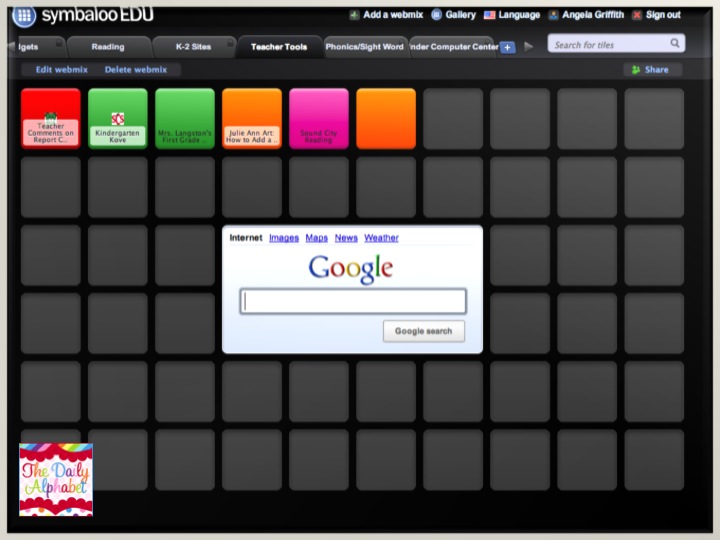This screenshot has height=540, width=720.
Task: Click the right arrow to show more tabs
Action: [x=529, y=47]
